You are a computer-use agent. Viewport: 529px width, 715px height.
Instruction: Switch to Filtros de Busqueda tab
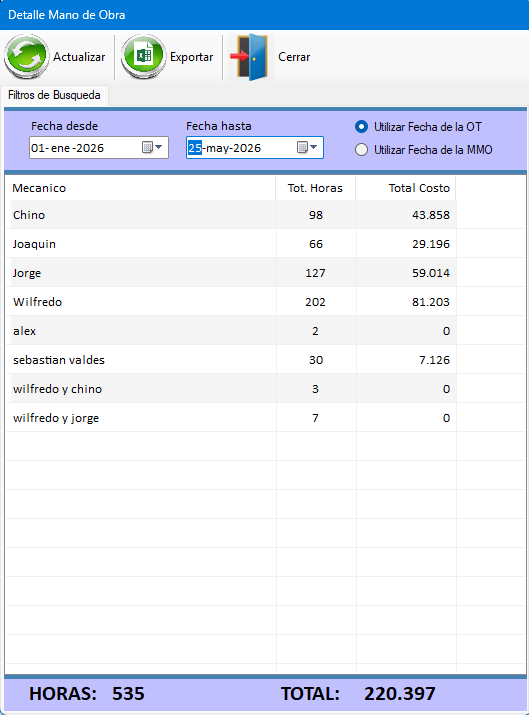click(54, 95)
